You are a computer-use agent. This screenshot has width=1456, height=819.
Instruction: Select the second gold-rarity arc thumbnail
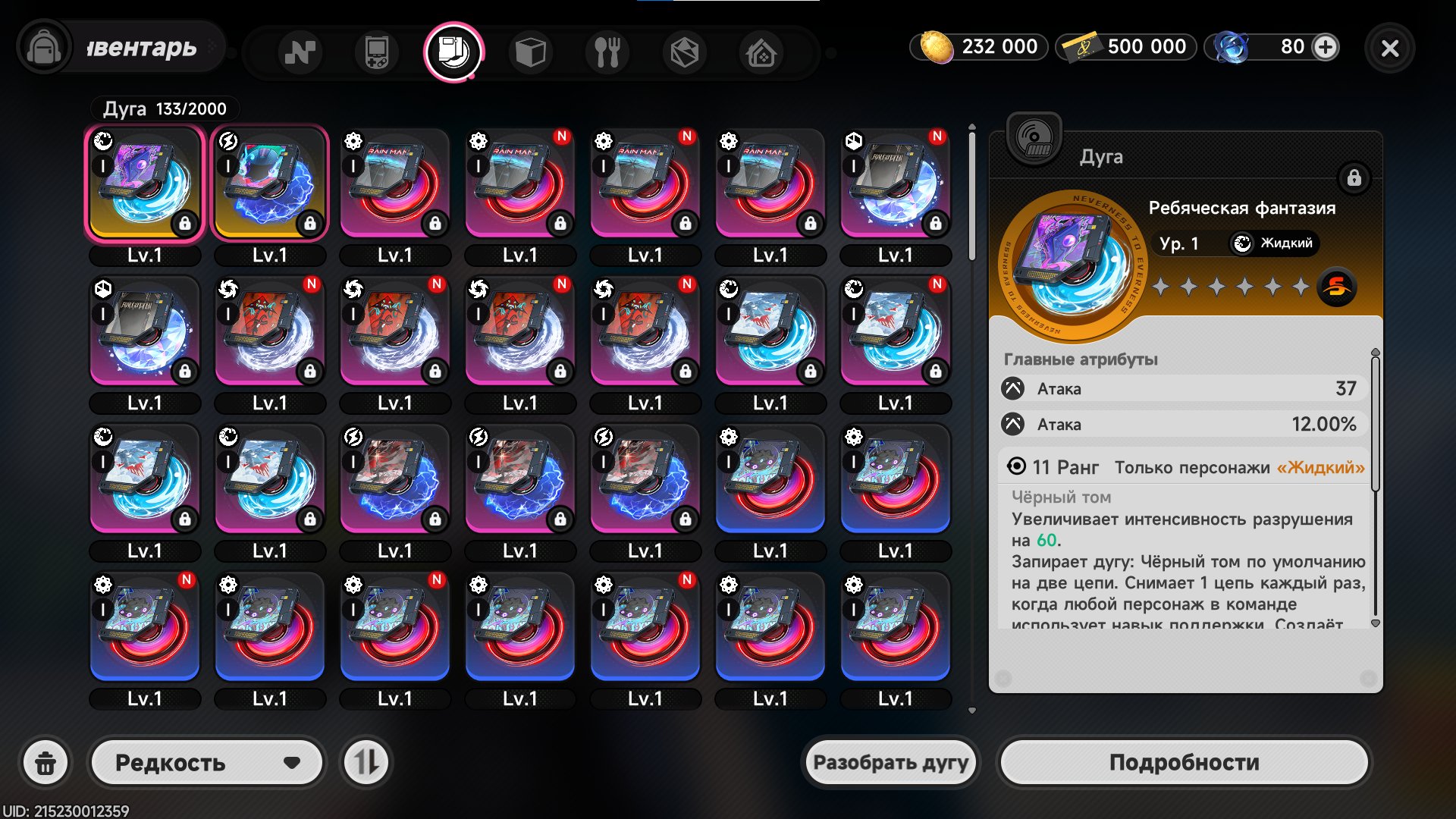269,184
